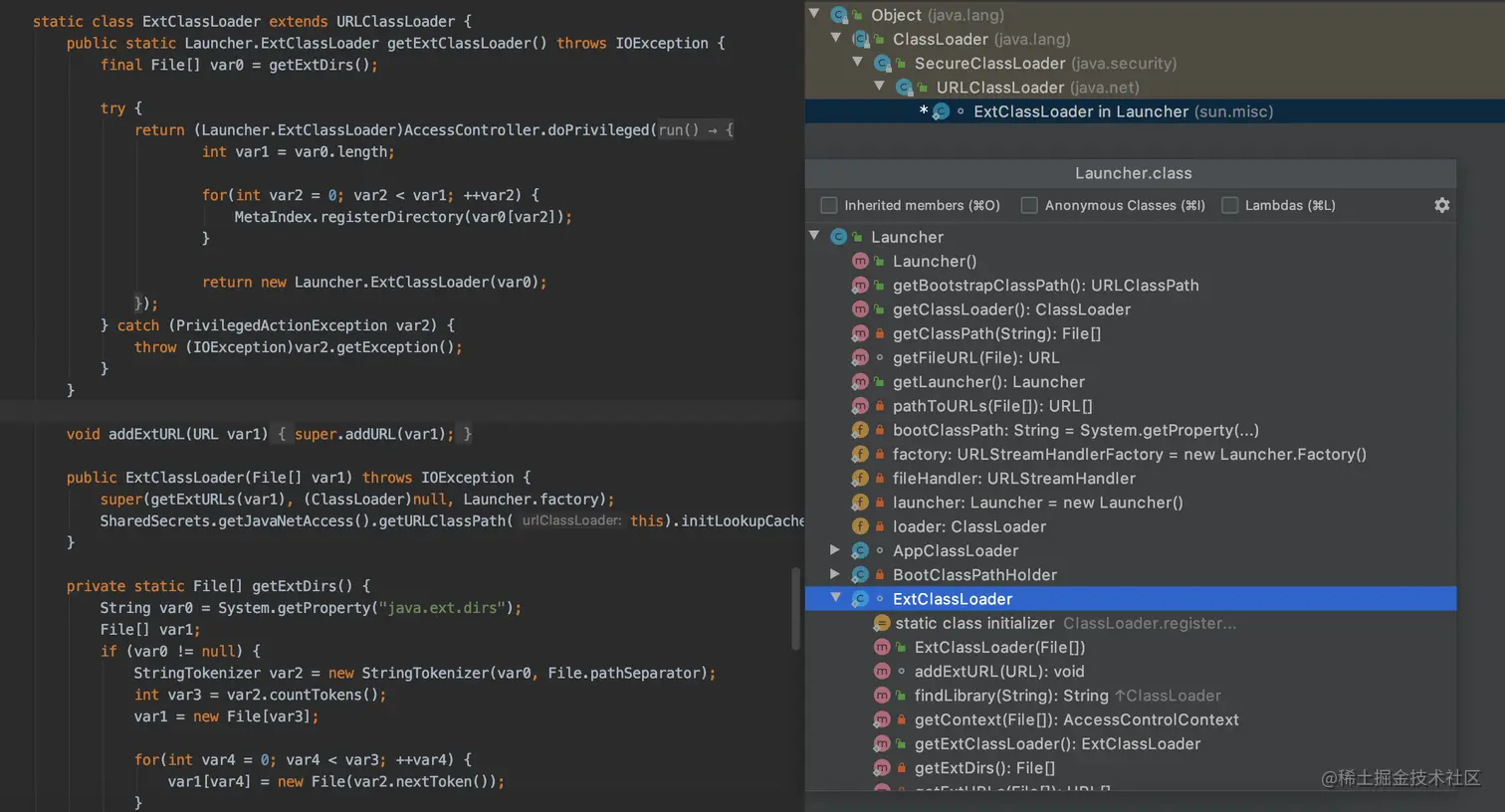Click the SecureClassLoader class icon in hierarchy
The width and height of the screenshot is (1505, 812).
882,64
